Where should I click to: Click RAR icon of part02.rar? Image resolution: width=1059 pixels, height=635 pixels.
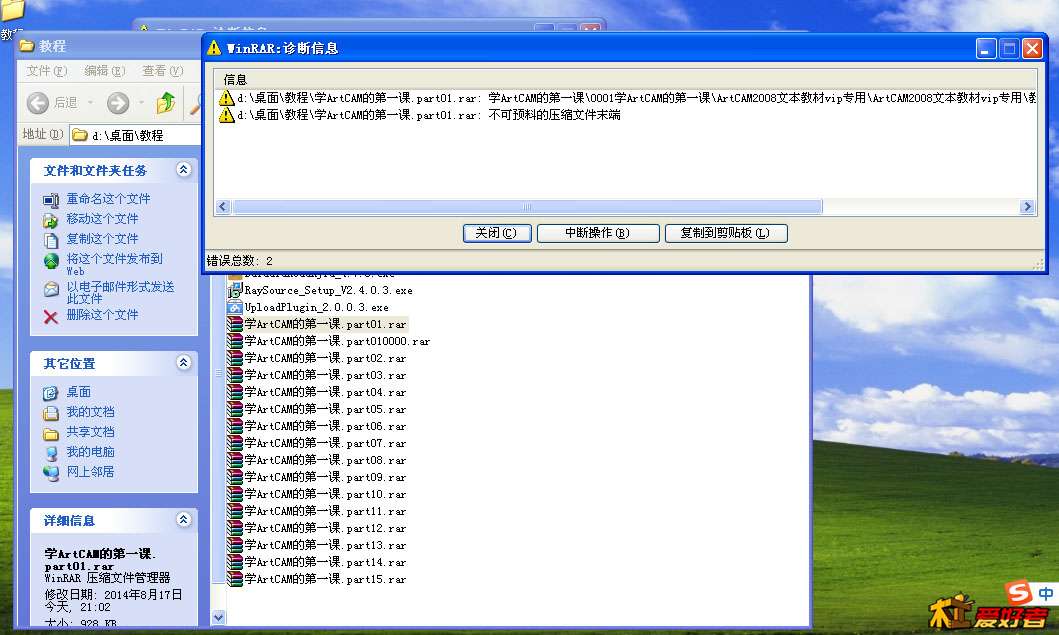tap(234, 358)
